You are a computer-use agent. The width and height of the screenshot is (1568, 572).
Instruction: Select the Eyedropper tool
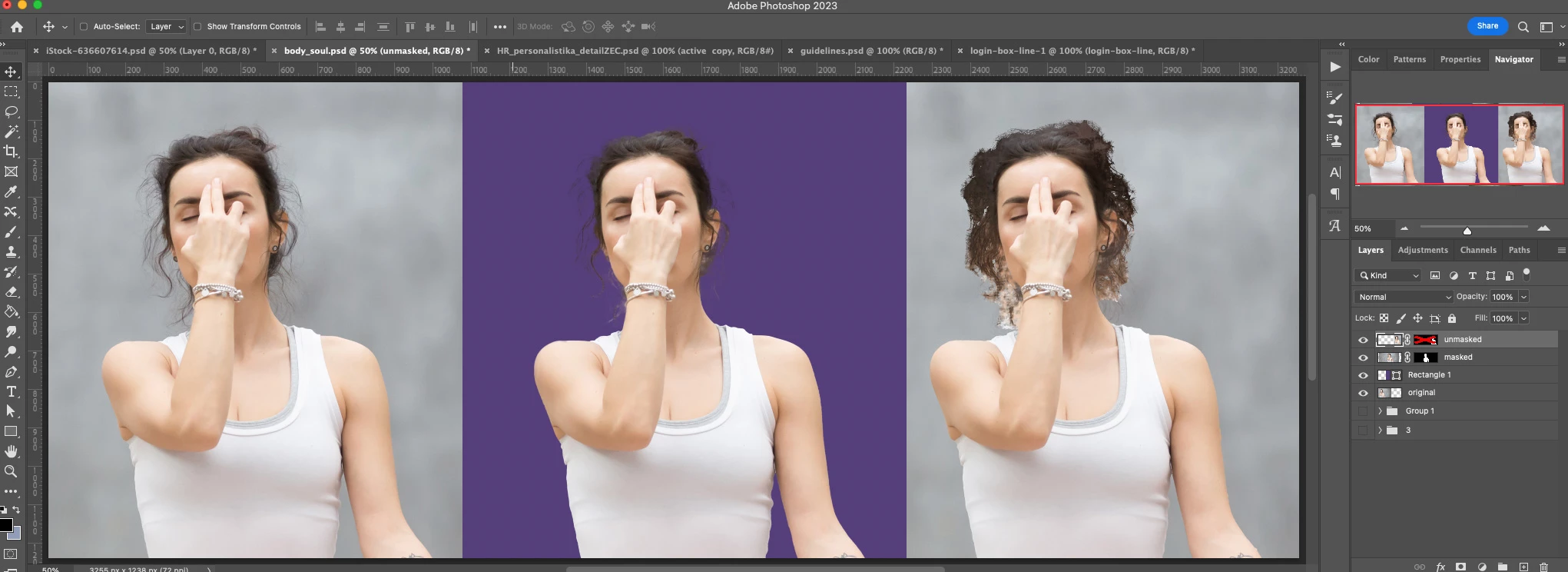pyautogui.click(x=11, y=191)
